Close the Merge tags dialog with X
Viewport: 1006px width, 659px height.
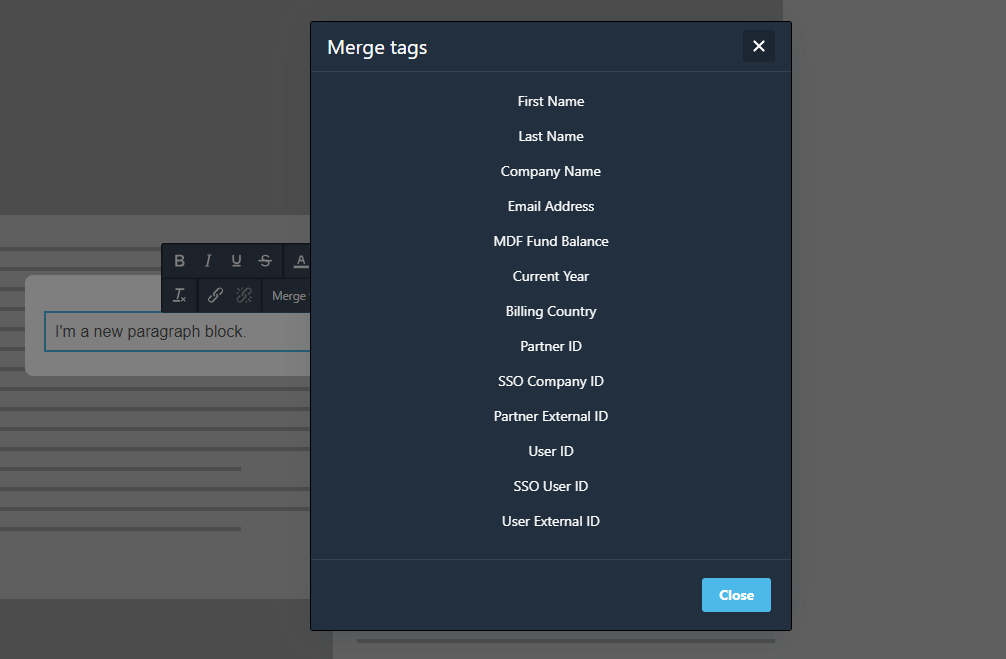758,46
